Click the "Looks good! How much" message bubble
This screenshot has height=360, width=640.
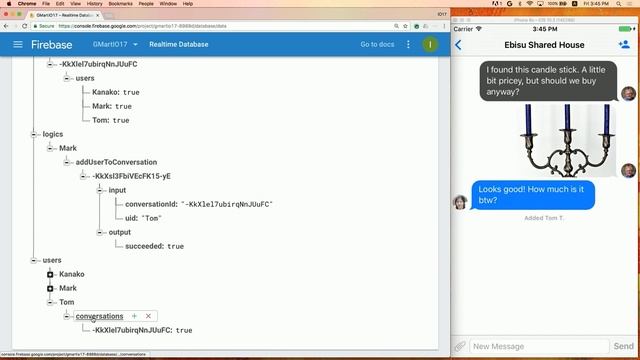pos(533,195)
